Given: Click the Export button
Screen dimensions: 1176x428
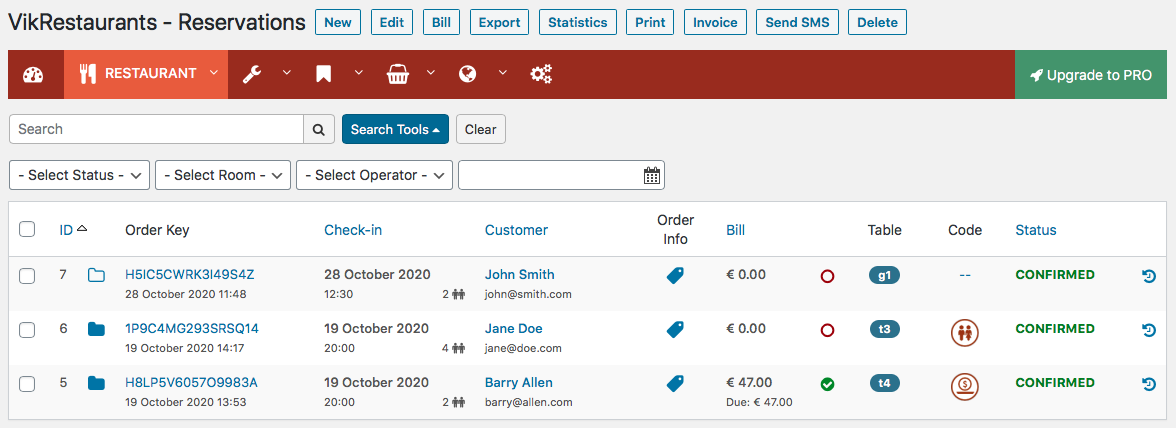Looking at the screenshot, I should click(x=500, y=22).
